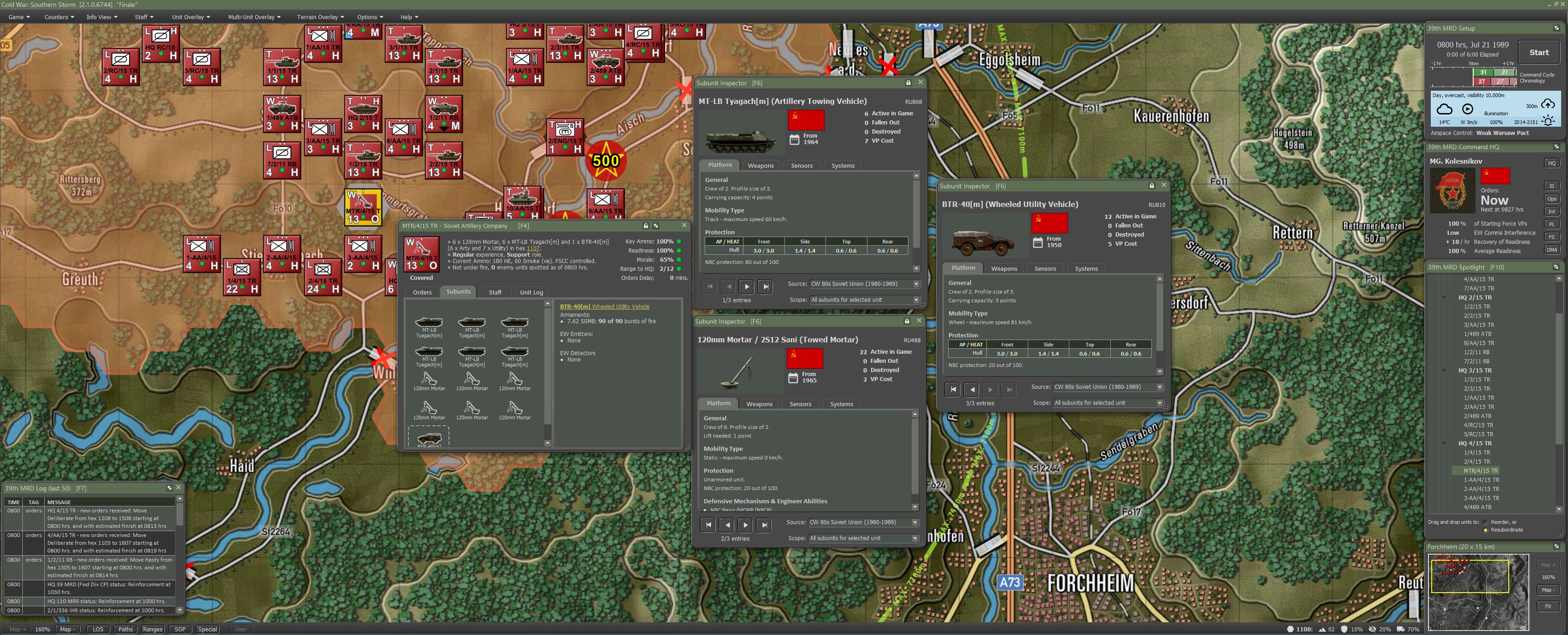Screen dimensions: 1568x635
Task: Open the Scope dropdown in the 120mm Mortar inspector
Action: (x=863, y=537)
